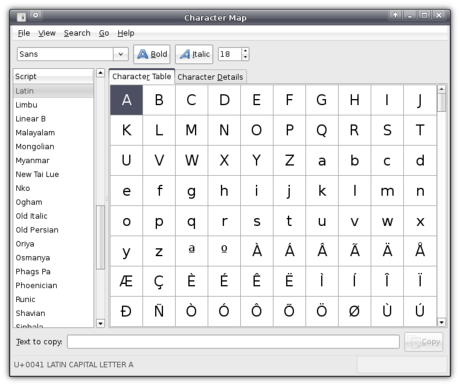Select the Ç cedilla character cell
Screen dimensions: 460x386
click(x=159, y=281)
